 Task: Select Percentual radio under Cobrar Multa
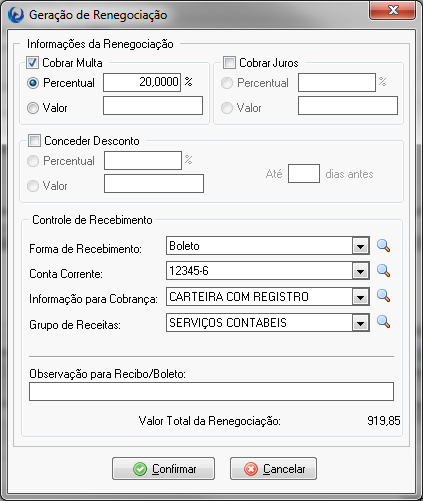pyautogui.click(x=33, y=83)
